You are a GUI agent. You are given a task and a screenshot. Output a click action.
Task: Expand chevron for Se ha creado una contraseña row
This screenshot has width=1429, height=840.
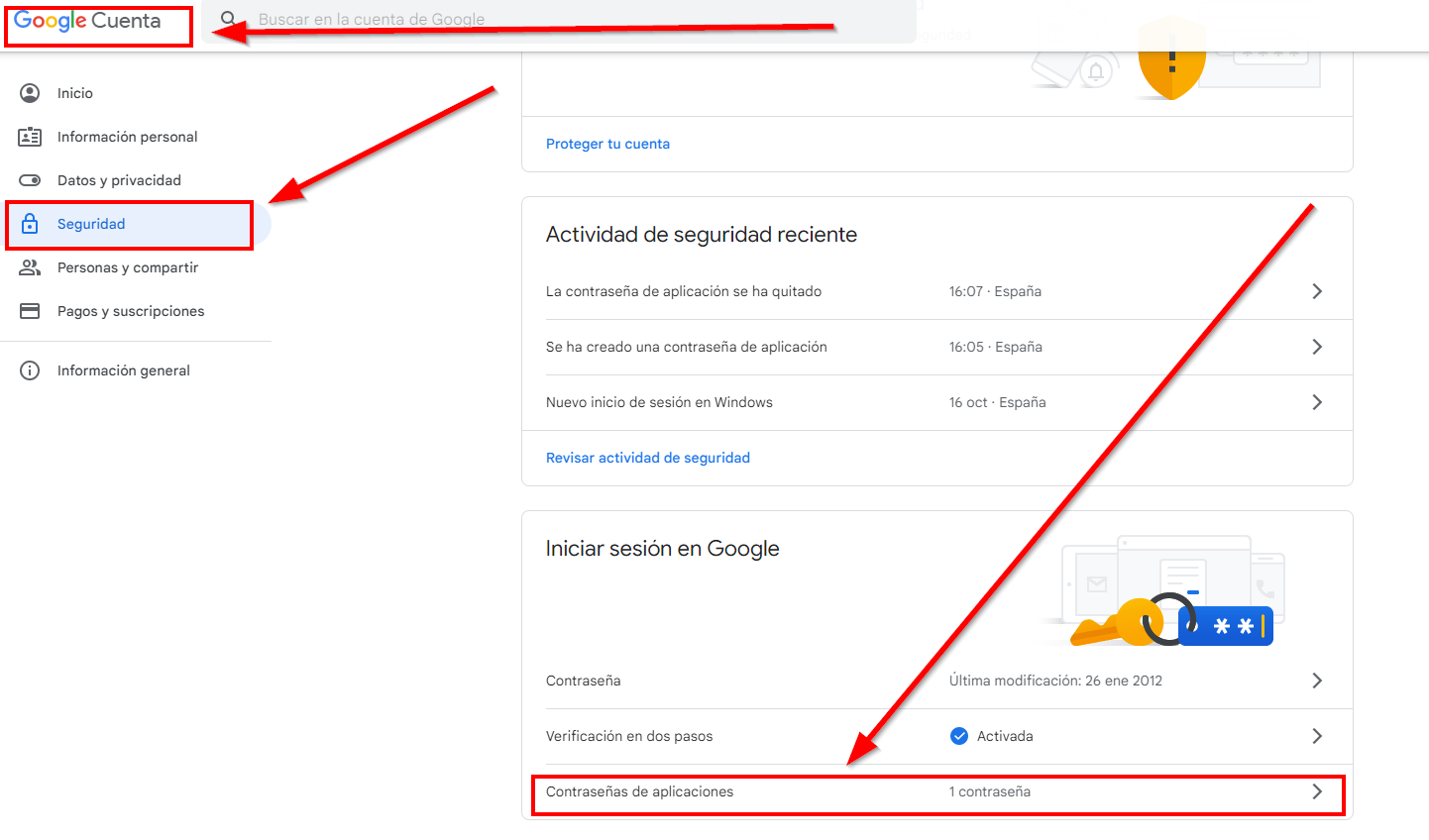tap(1317, 347)
